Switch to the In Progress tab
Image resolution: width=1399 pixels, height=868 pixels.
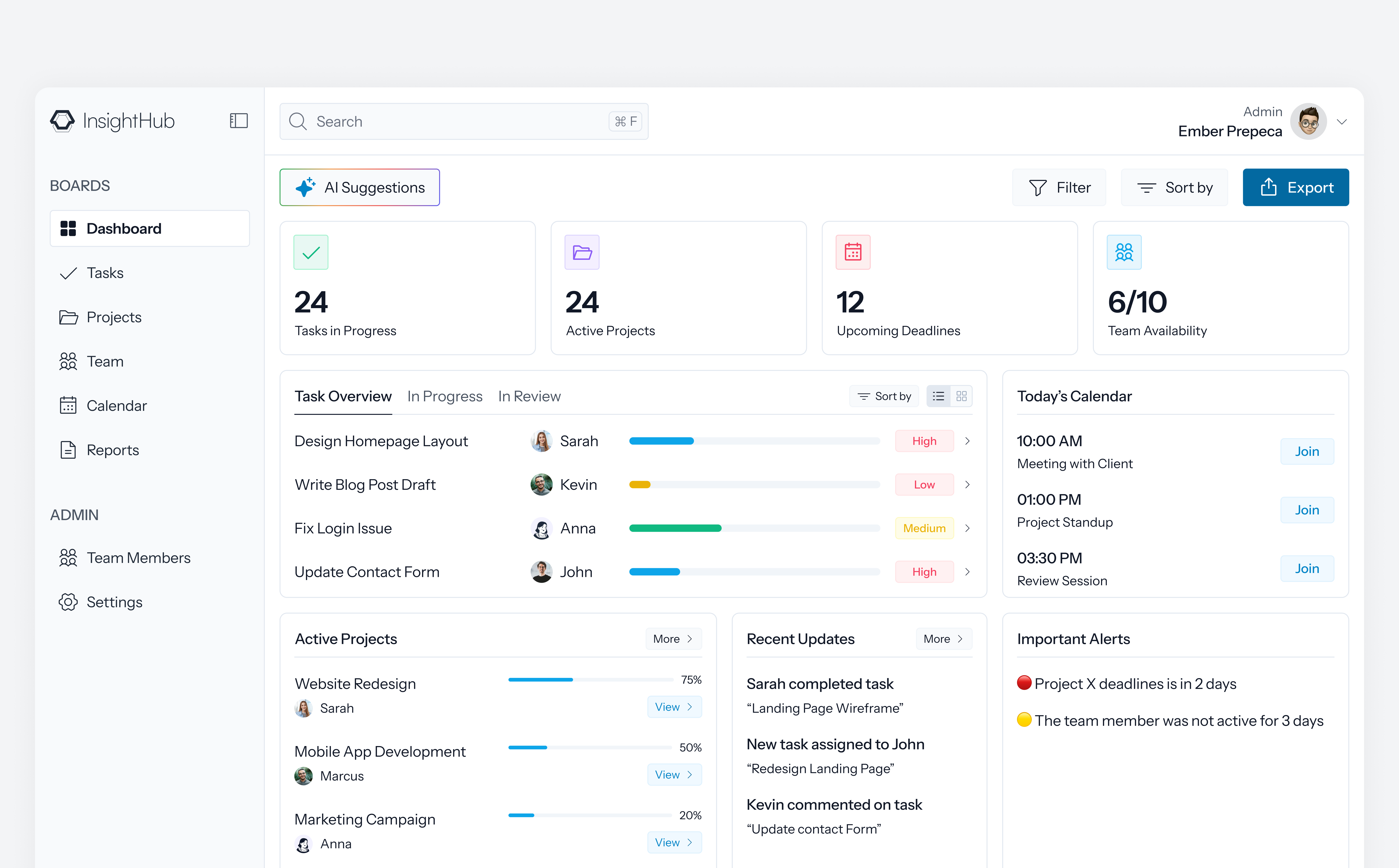[x=444, y=396]
